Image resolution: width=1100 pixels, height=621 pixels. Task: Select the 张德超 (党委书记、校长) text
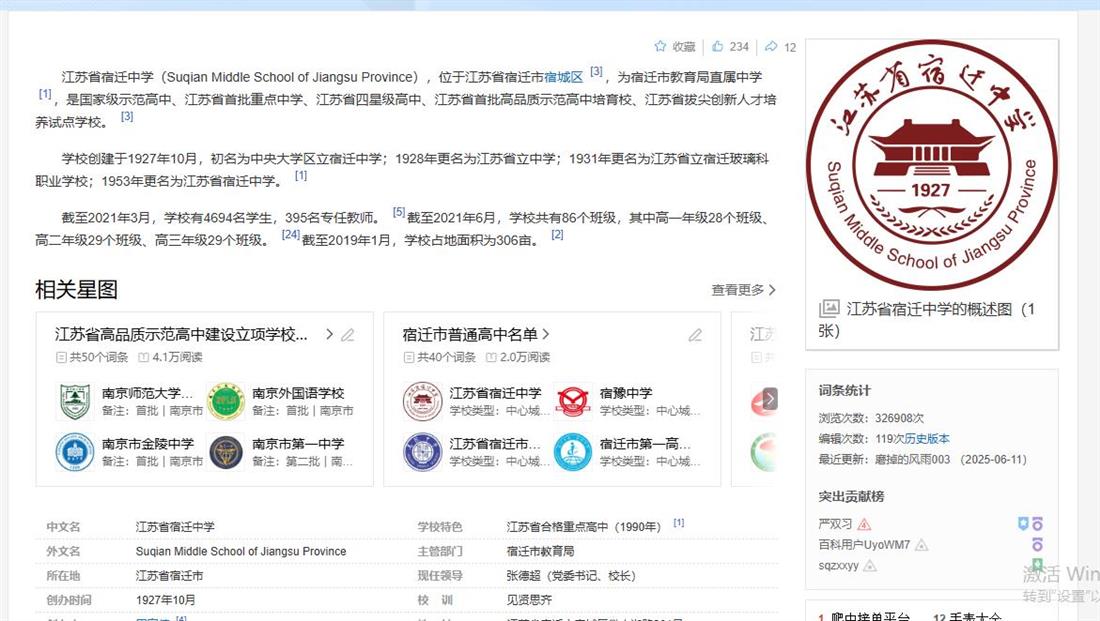click(571, 576)
